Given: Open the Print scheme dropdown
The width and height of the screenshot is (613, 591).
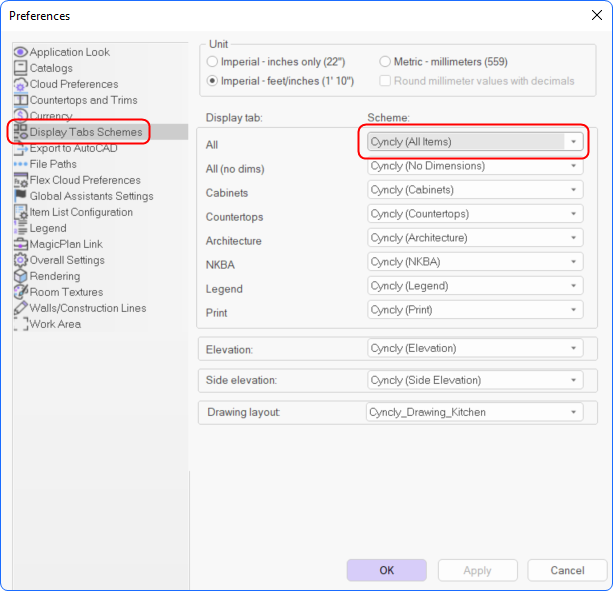Looking at the screenshot, I should point(475,310).
